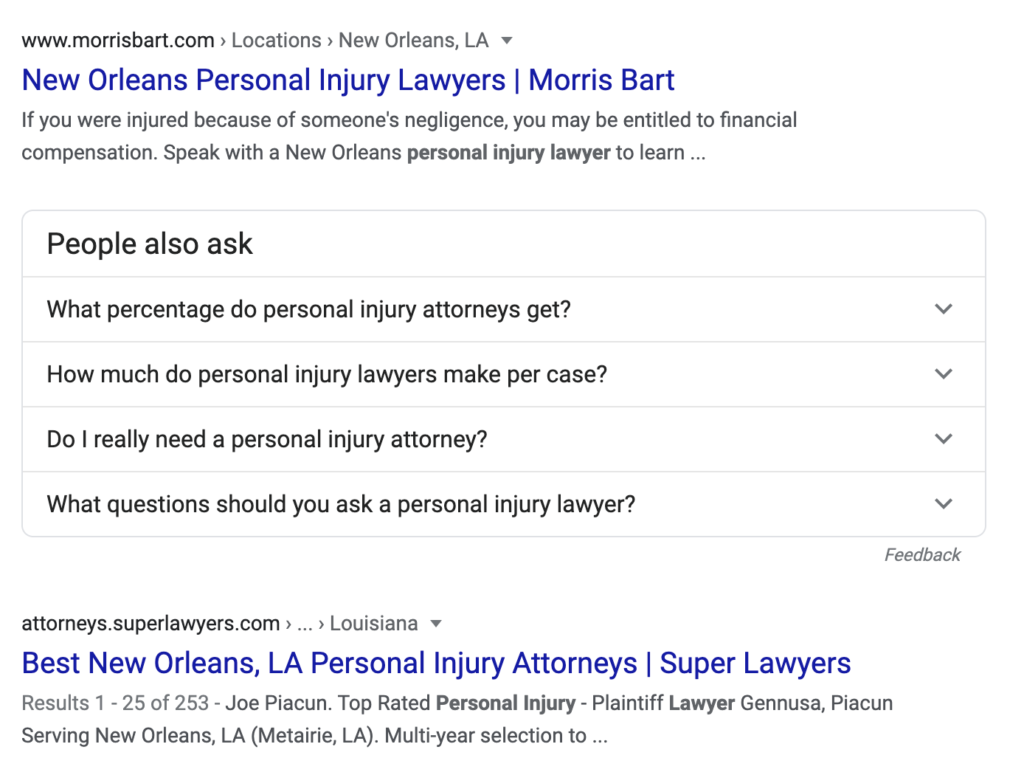Select 'Do I really need a personal injury attorney?' text
The image size is (1024, 775).
pos(267,439)
